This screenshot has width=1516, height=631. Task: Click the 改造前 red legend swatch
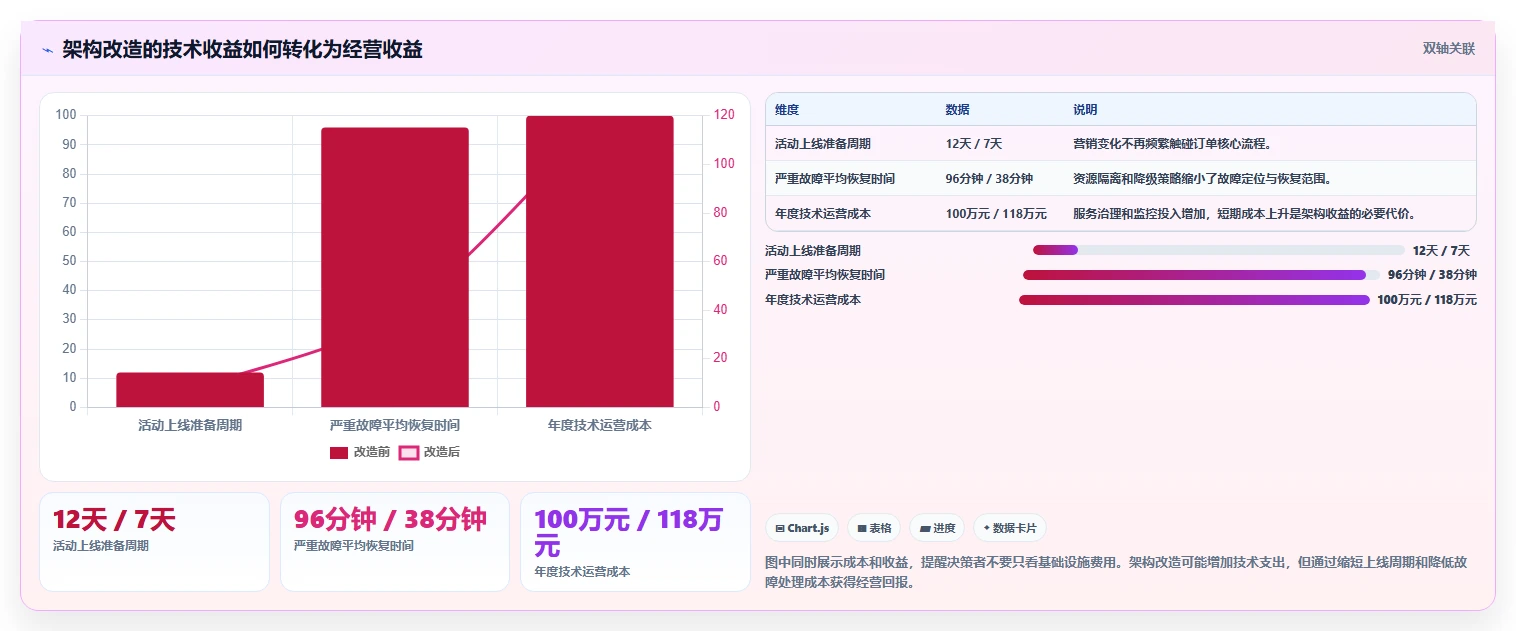(x=339, y=453)
